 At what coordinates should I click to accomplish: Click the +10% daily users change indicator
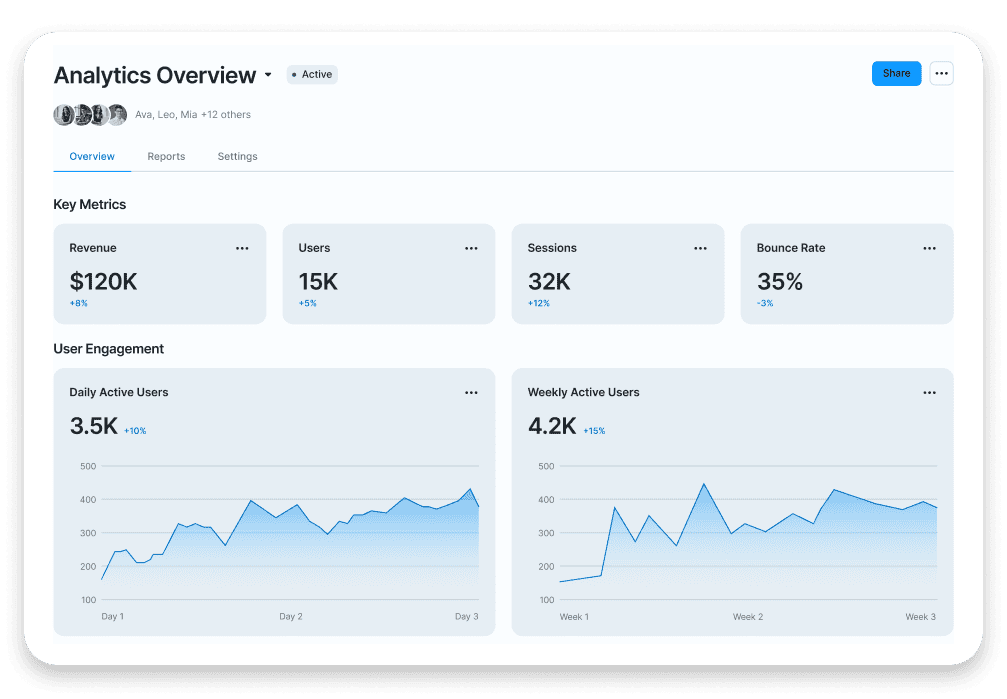coord(135,431)
